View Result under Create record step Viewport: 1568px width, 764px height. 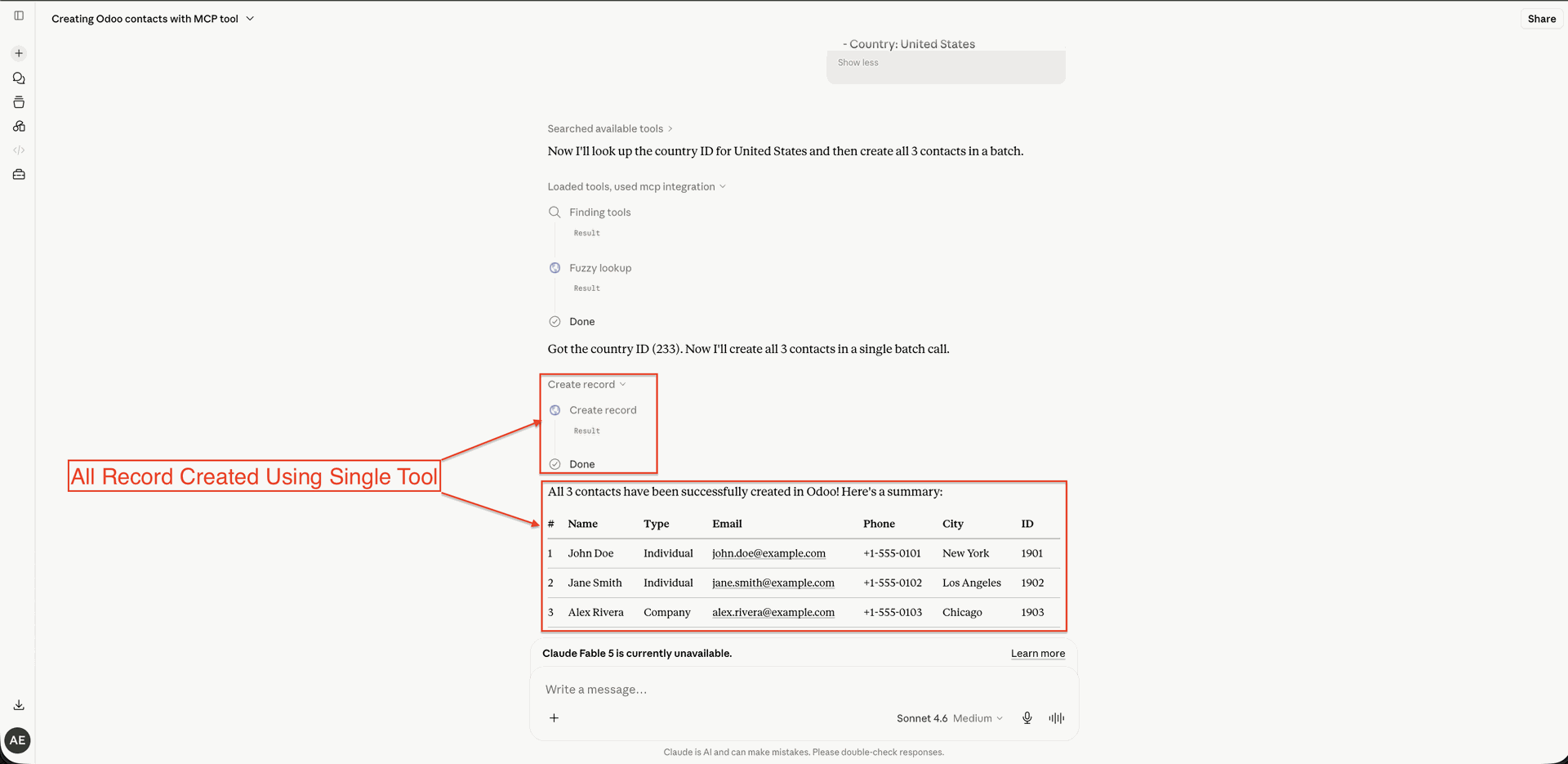(586, 431)
